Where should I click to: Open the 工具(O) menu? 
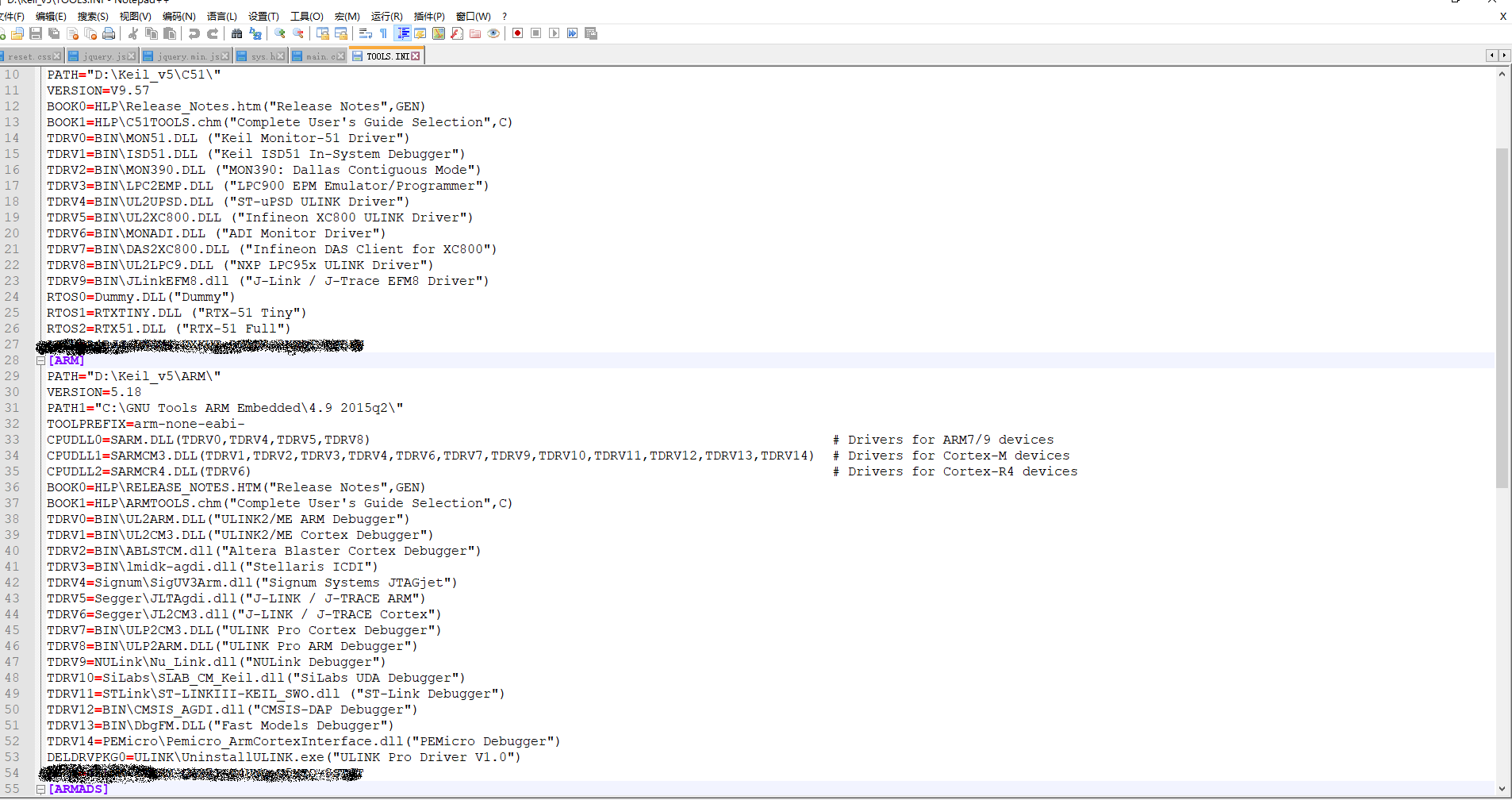306,16
